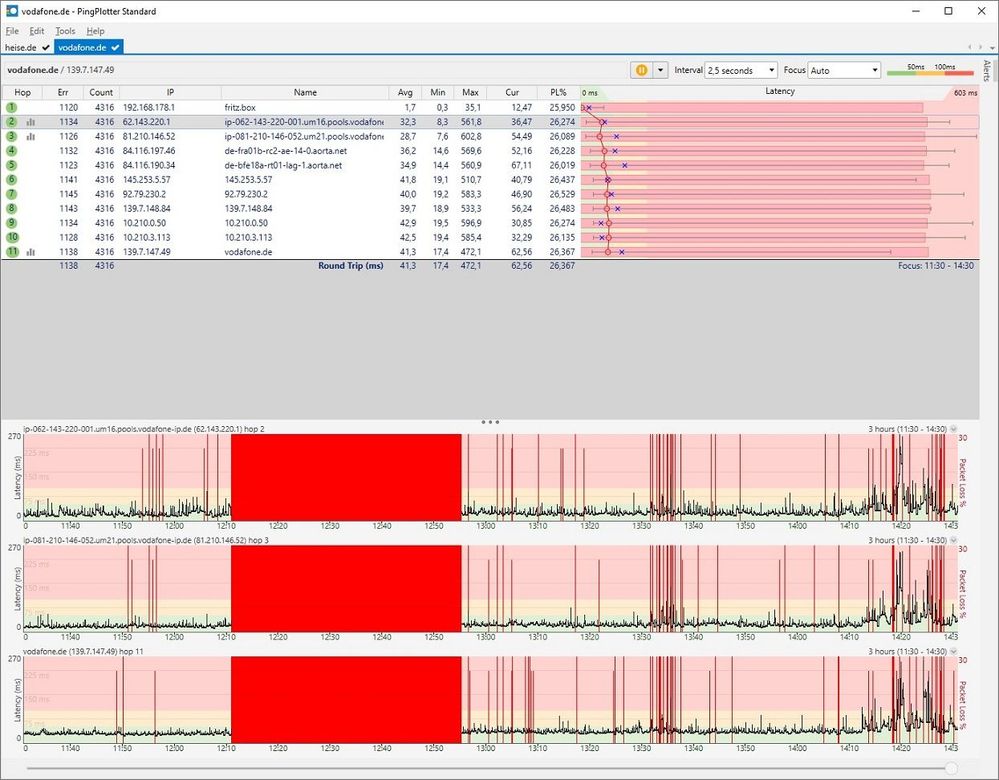The image size is (999, 780).
Task: Select the IP cell 81.210.146.52
Action: 149,136
